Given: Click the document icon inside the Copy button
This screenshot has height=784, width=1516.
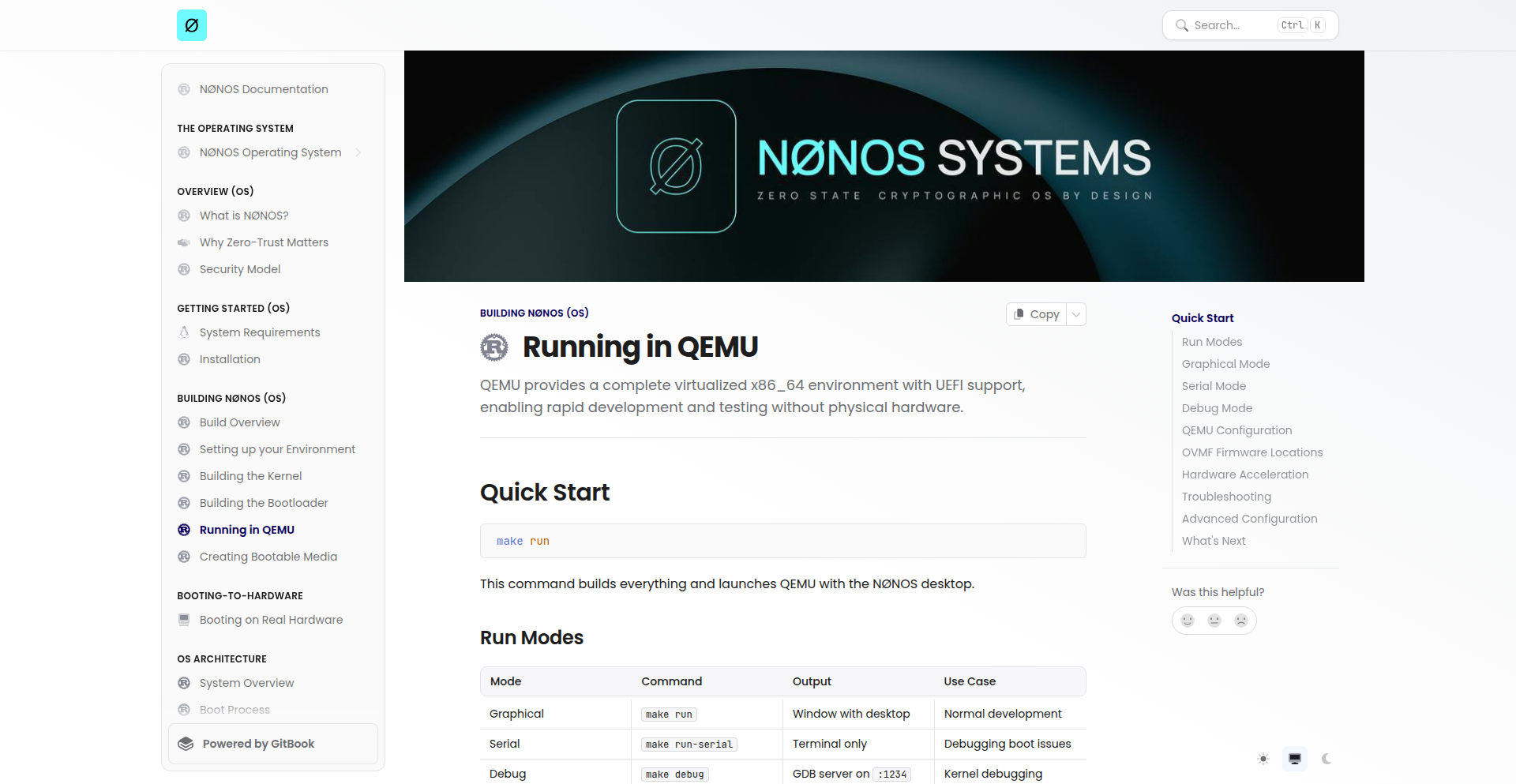Looking at the screenshot, I should pos(1021,313).
